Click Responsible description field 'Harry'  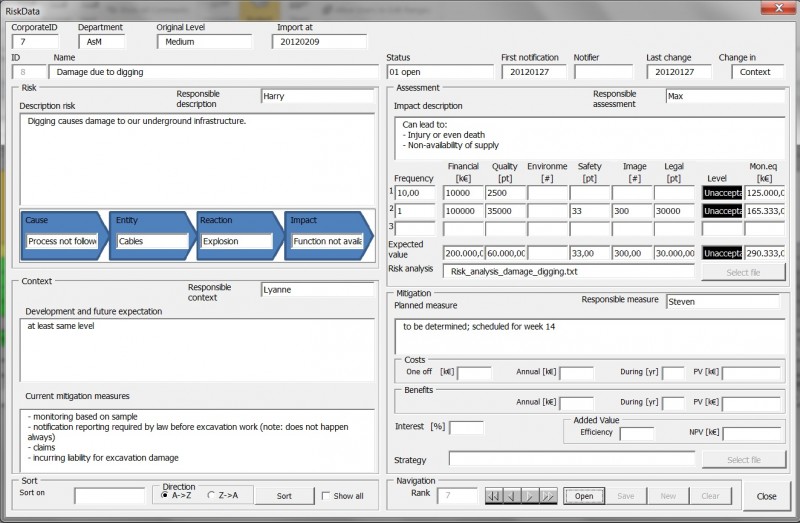pos(317,96)
